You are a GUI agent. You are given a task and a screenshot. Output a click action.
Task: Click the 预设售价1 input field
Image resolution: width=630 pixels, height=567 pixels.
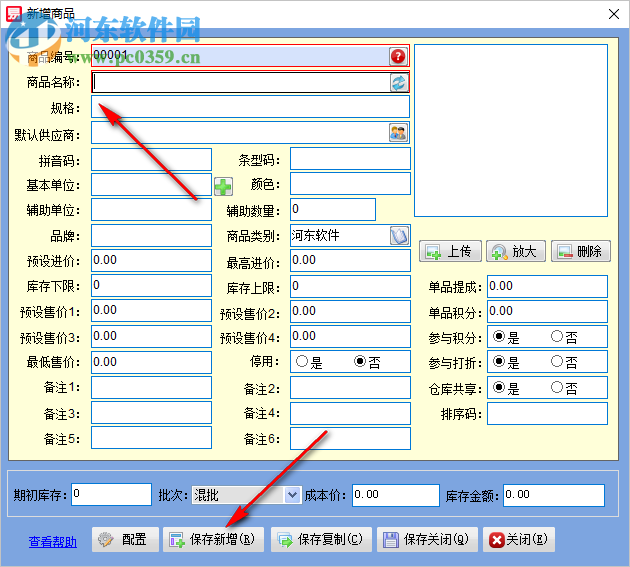click(151, 311)
